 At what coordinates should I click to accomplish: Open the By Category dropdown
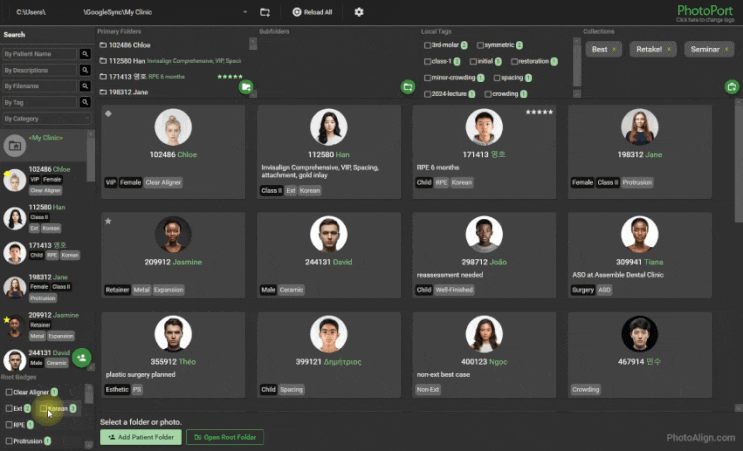pyautogui.click(x=46, y=118)
